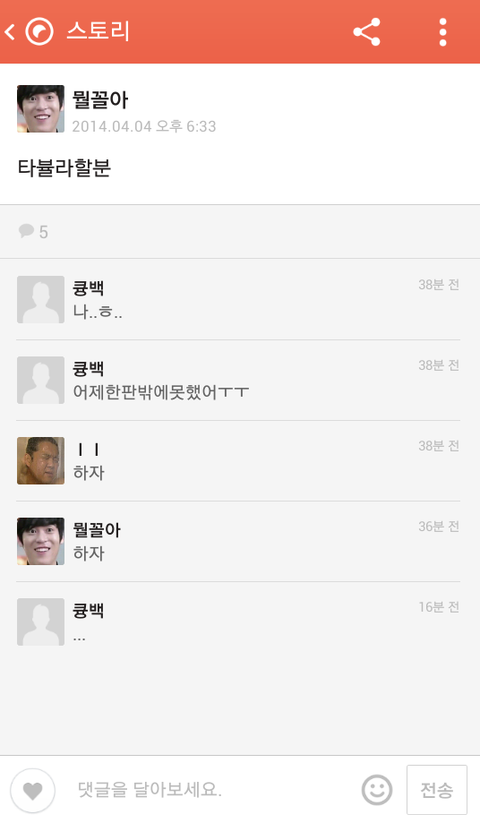Open 큥백 avatar on last comment
The width and height of the screenshot is (480, 823).
pos(40,622)
